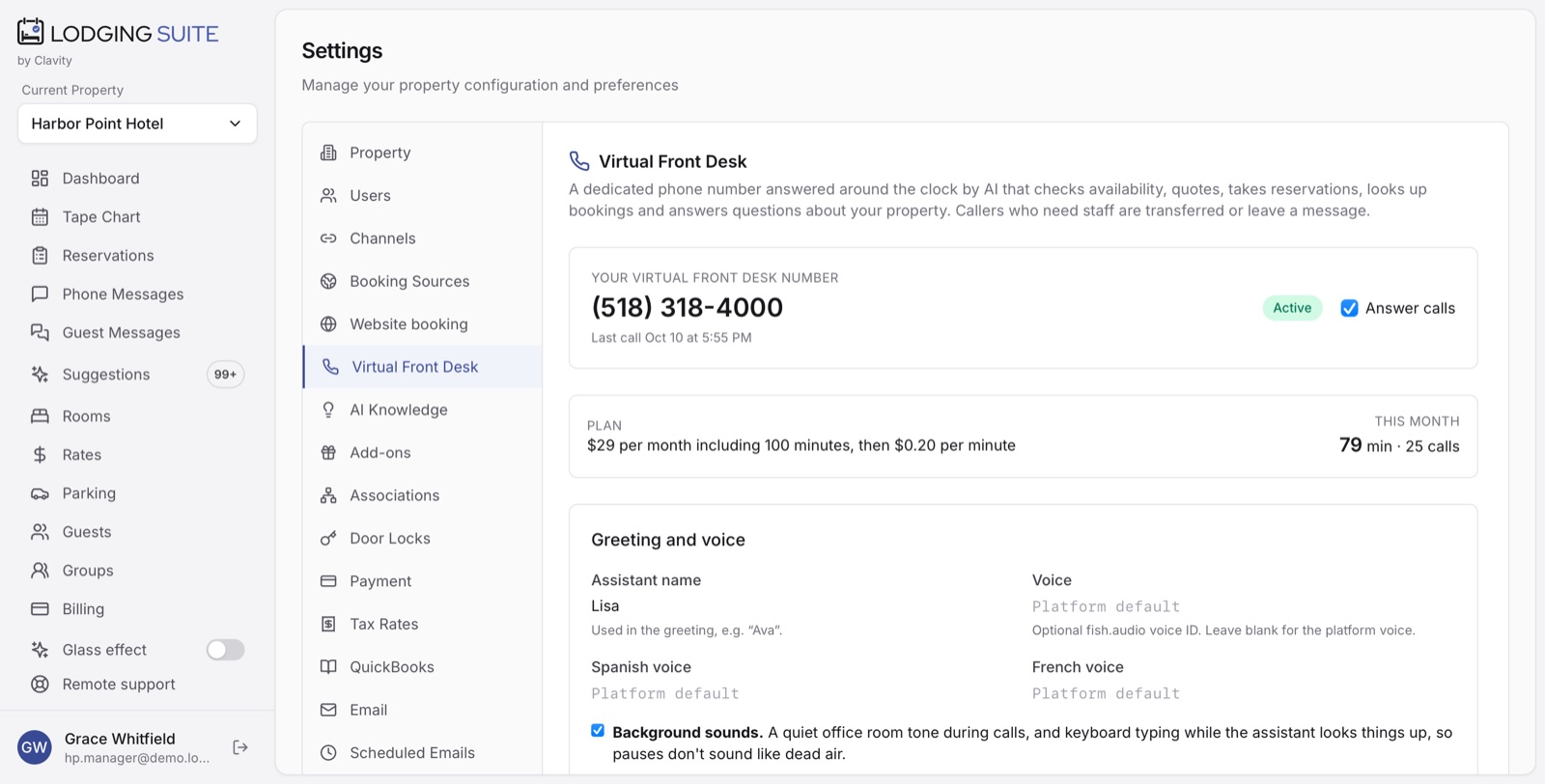Click the Guest Messages chat icon
Viewport: 1545px width, 784px height.
(x=40, y=333)
